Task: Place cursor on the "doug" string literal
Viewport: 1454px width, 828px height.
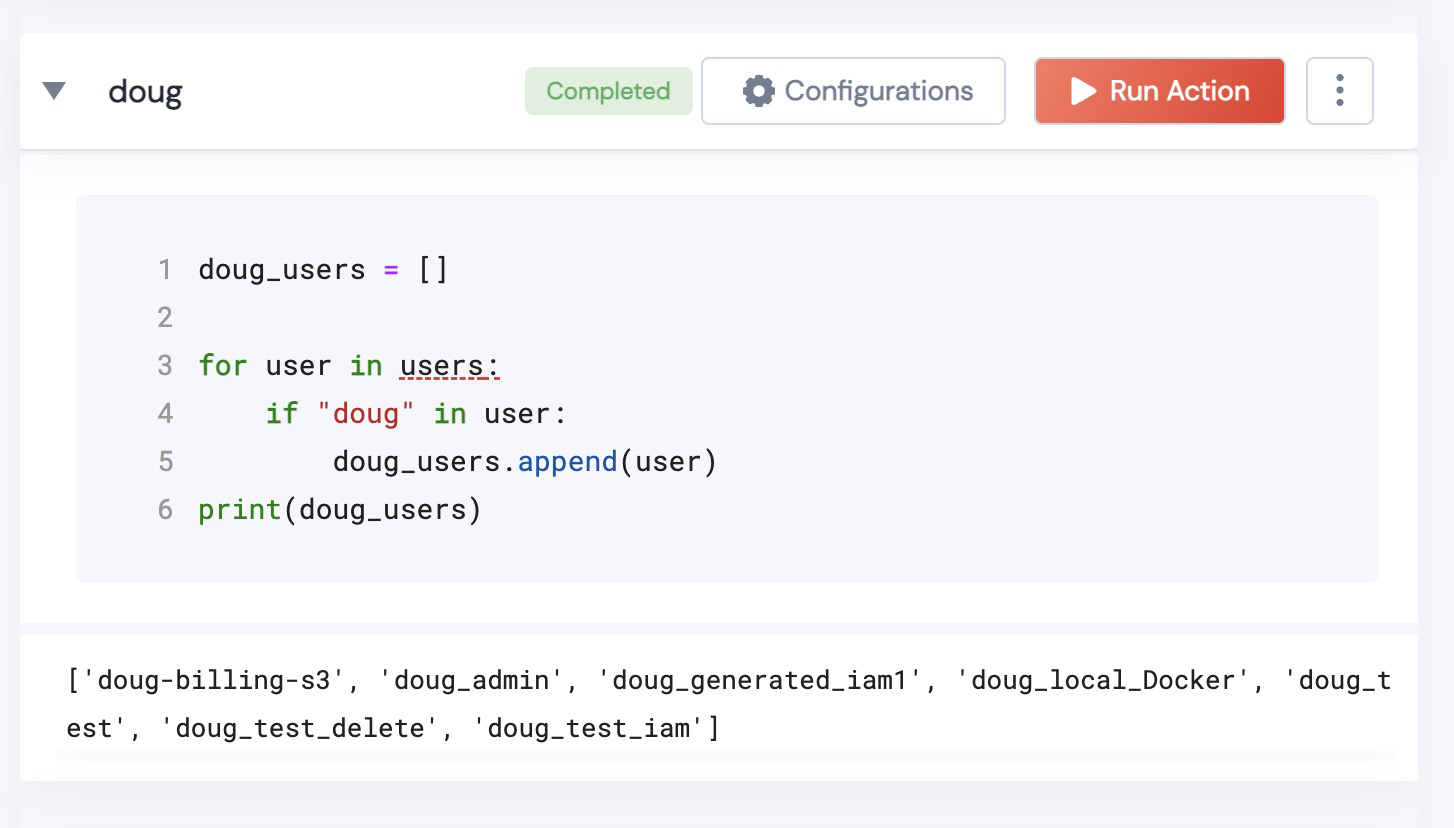Action: pyautogui.click(x=366, y=414)
